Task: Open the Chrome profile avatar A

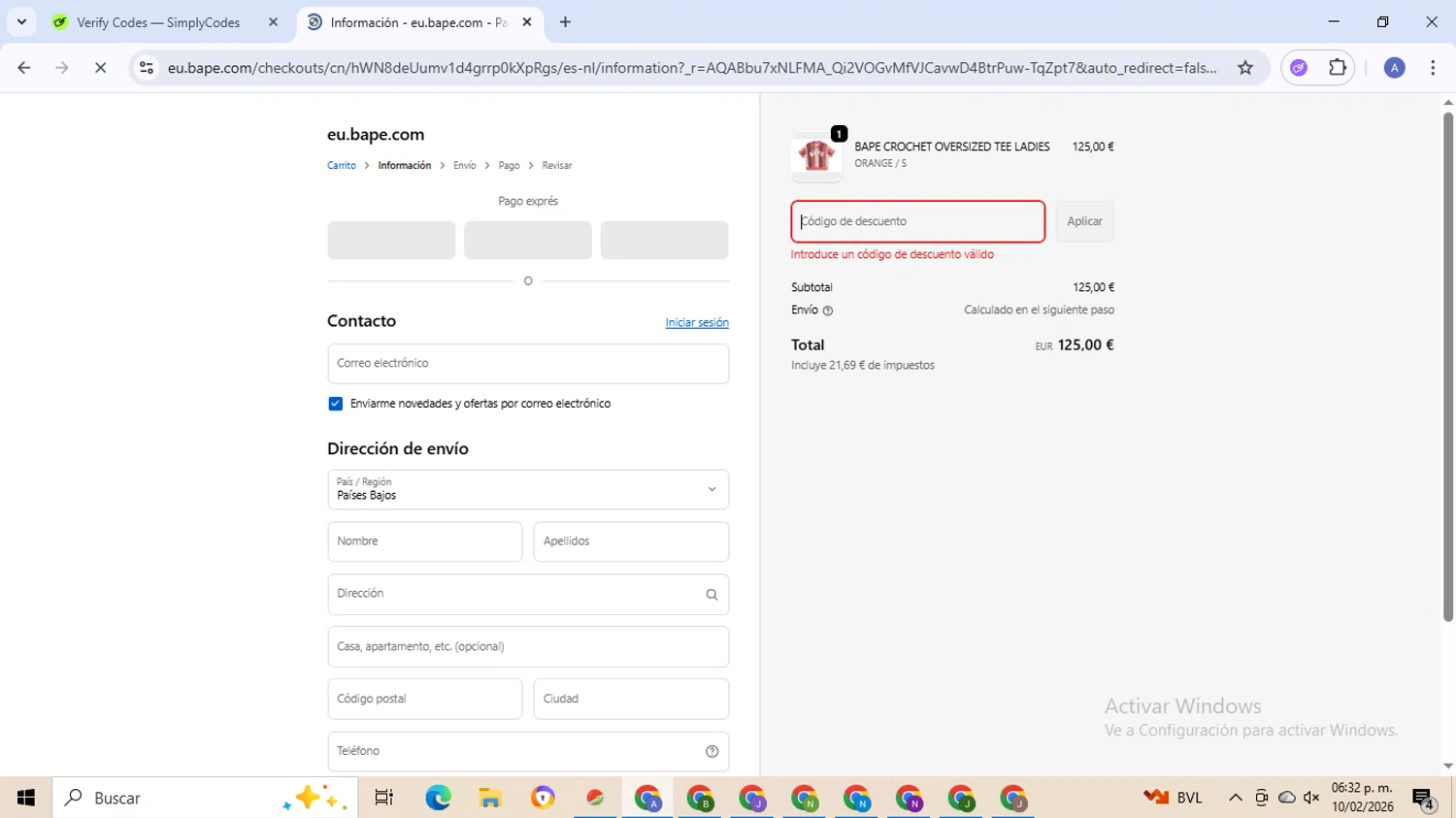Action: (1395, 68)
